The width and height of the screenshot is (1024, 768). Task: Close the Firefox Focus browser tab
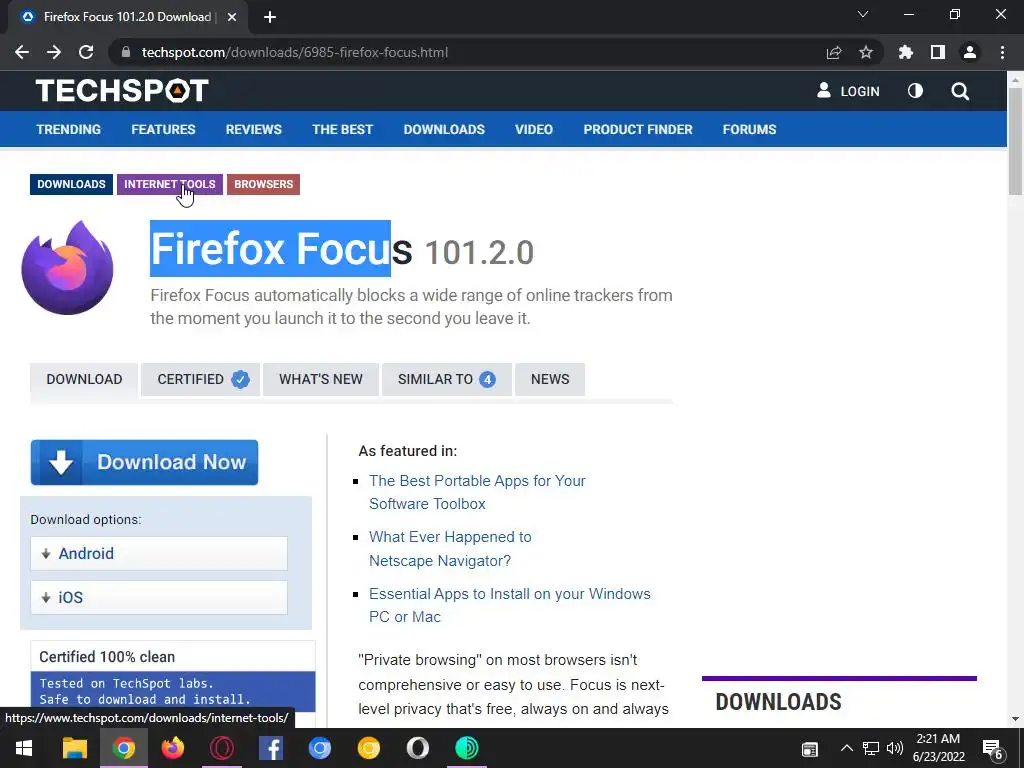click(x=232, y=17)
